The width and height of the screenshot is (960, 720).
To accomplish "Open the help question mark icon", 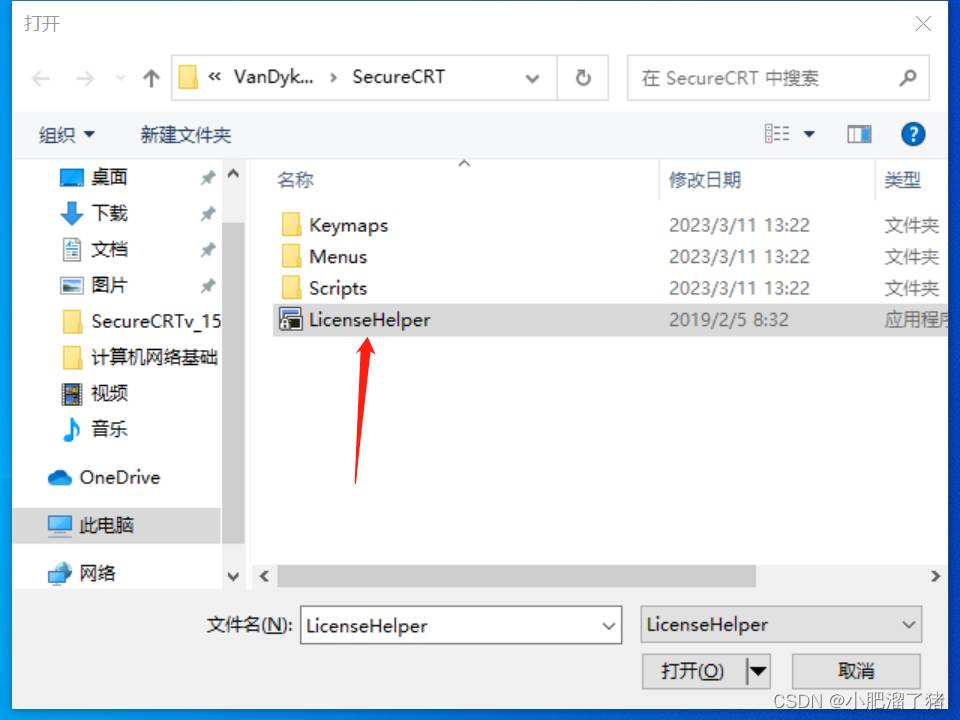I will click(x=913, y=134).
